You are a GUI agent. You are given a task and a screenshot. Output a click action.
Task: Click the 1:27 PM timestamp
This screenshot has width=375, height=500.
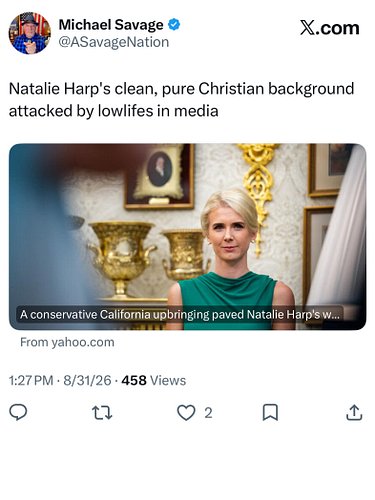click(31, 380)
